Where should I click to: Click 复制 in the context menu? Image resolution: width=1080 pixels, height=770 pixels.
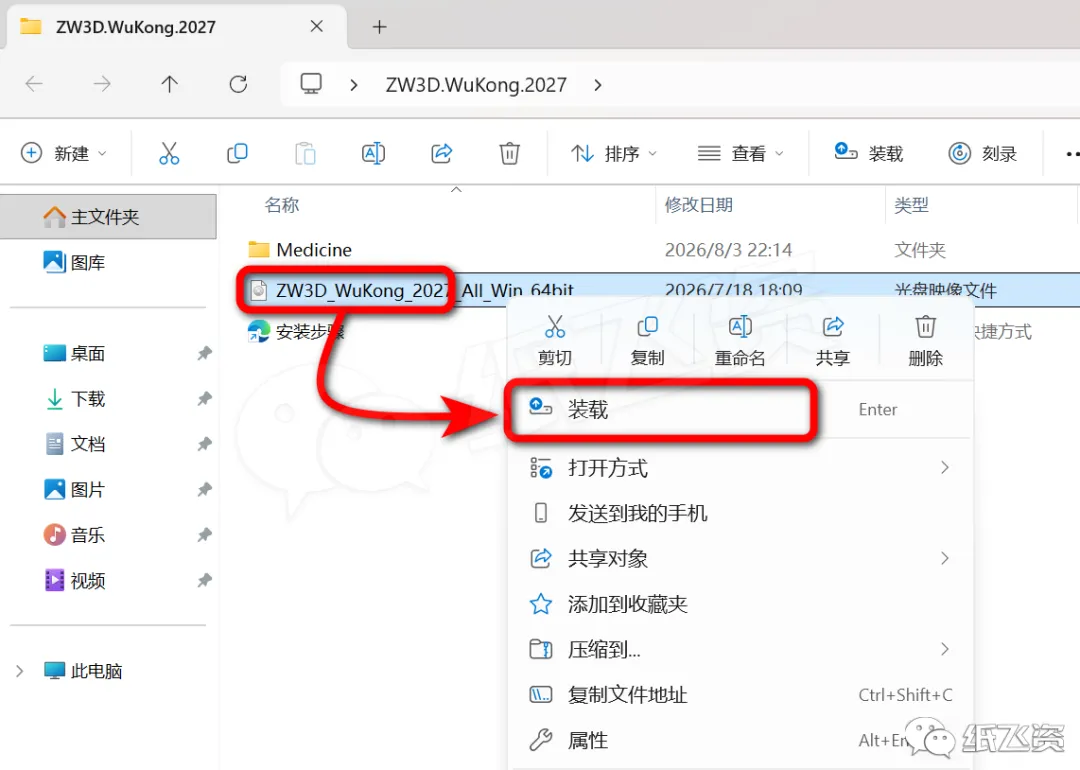coord(647,341)
